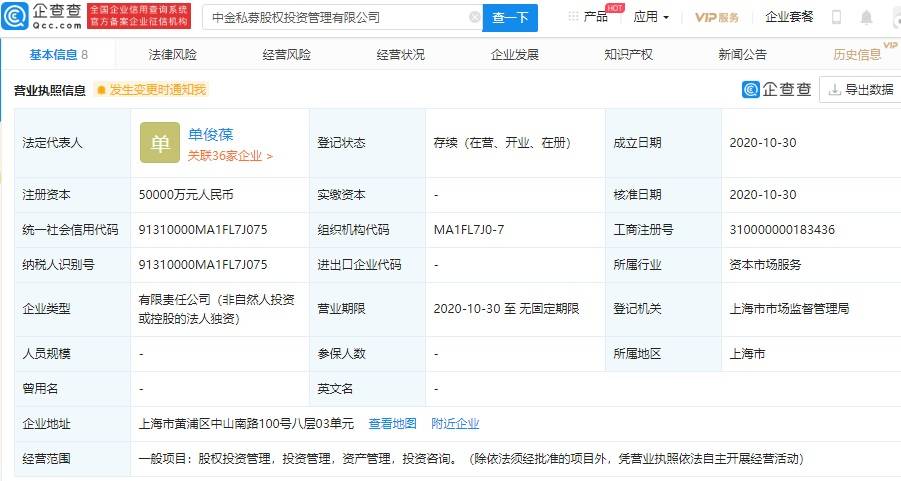Viewport: 901px width, 481px height.
Task: Select business term 2020-10-30 至 无固定期限
Action: [x=506, y=309]
